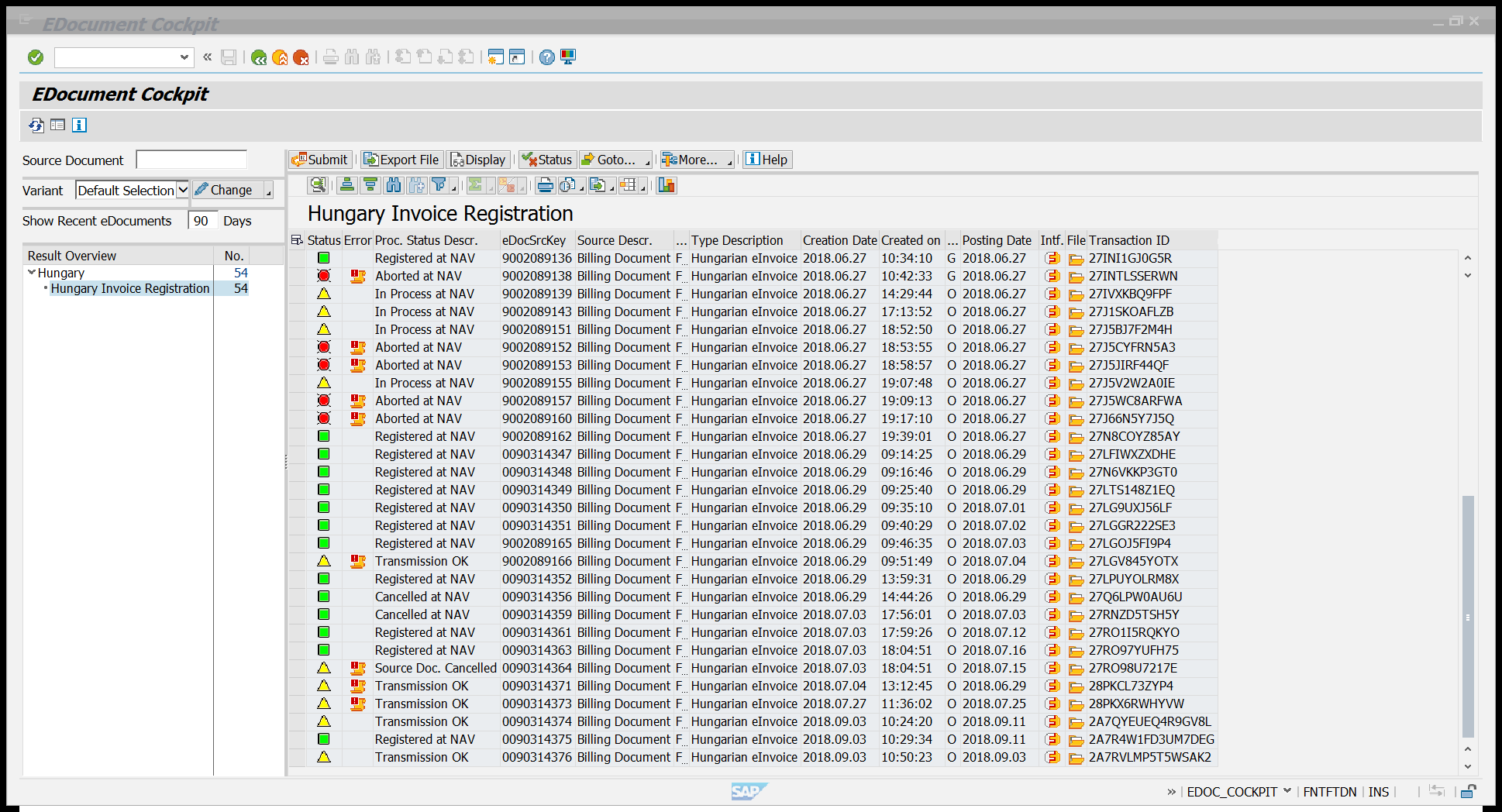Image resolution: width=1502 pixels, height=812 pixels.
Task: Open the More... menu button
Action: tap(697, 160)
